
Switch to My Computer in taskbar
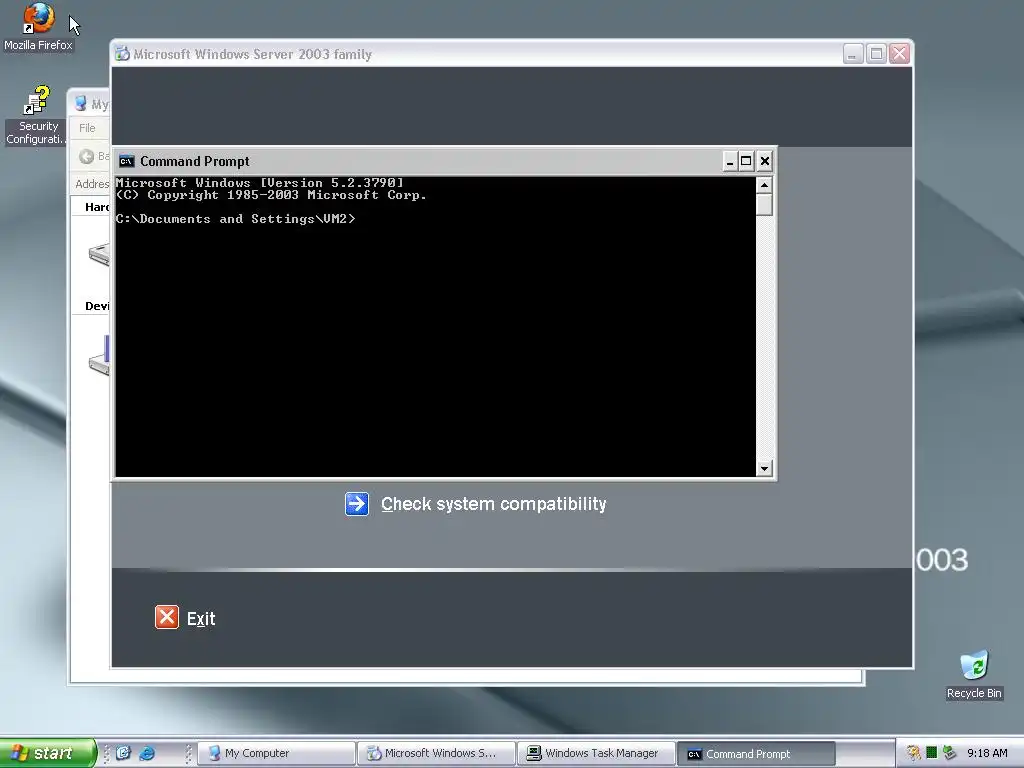[276, 753]
